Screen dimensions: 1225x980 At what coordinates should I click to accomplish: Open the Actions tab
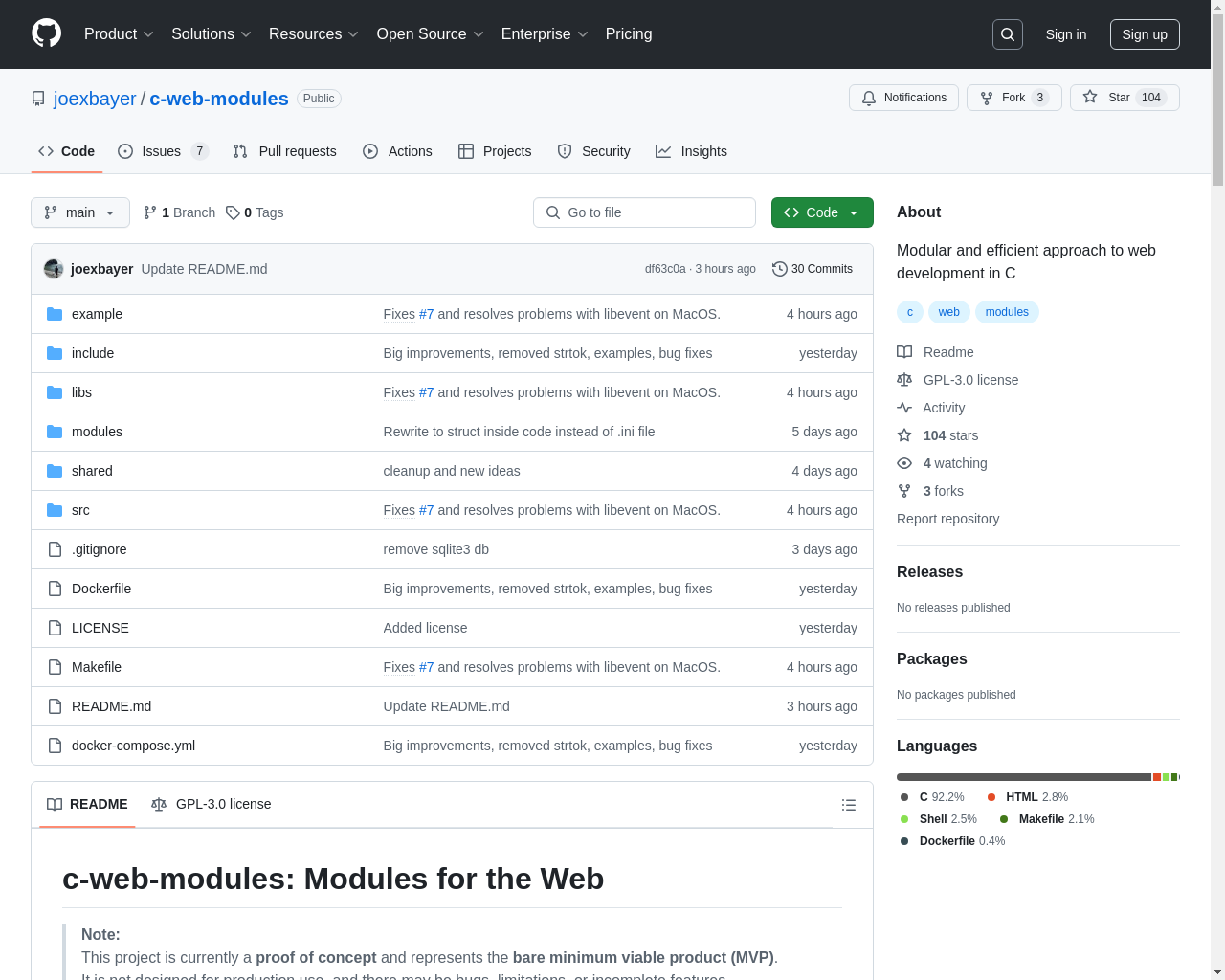pos(397,151)
